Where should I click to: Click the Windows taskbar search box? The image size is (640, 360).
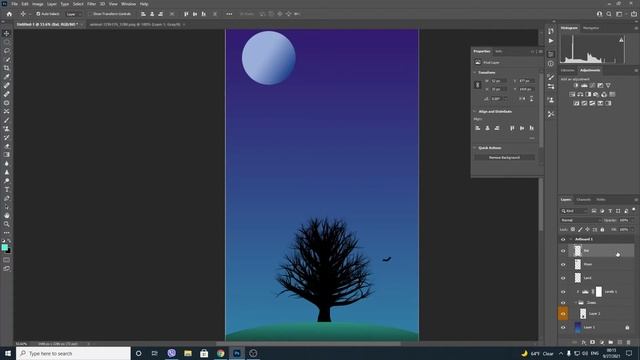pos(73,353)
